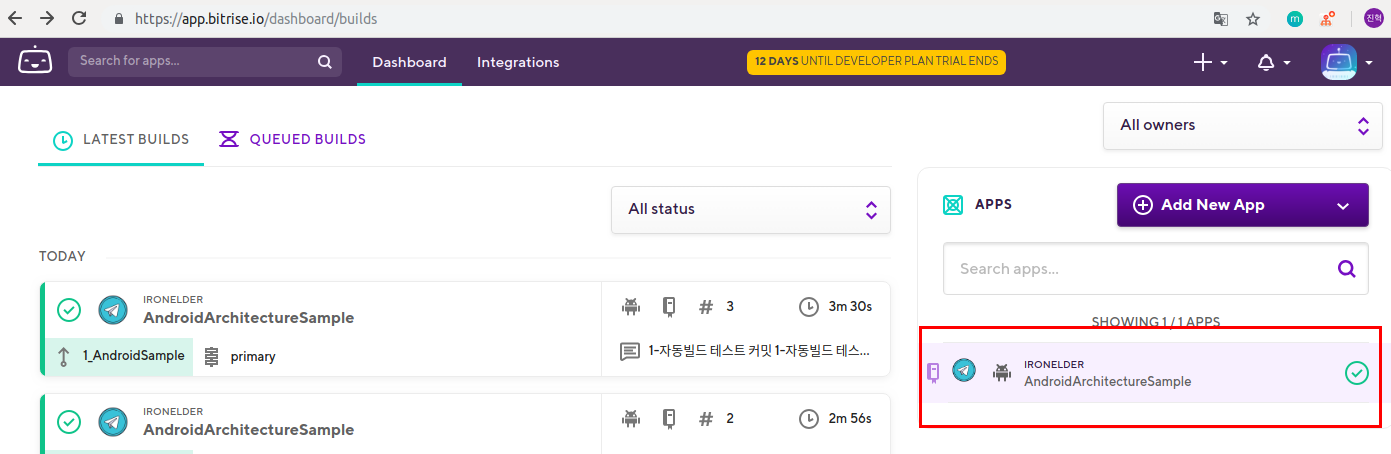
Task: Click the Bitrise robot logo
Action: pyautogui.click(x=35, y=61)
